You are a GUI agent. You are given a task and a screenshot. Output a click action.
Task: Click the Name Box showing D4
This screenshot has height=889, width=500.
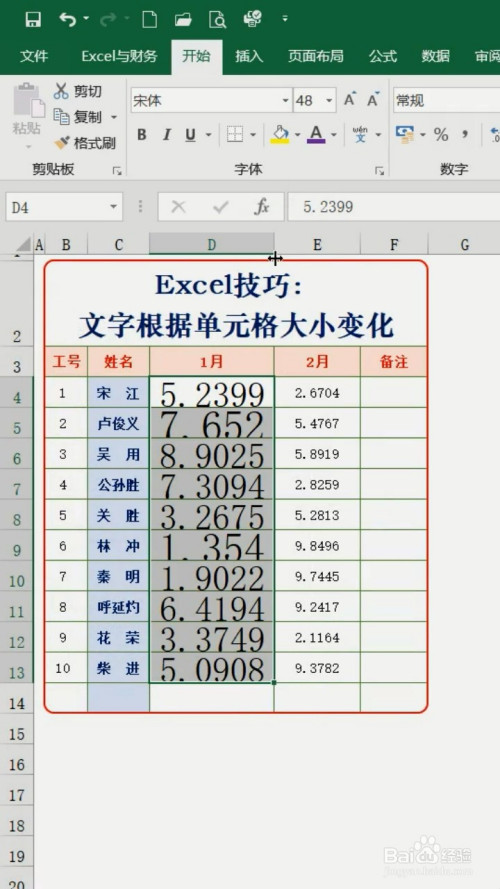57,207
